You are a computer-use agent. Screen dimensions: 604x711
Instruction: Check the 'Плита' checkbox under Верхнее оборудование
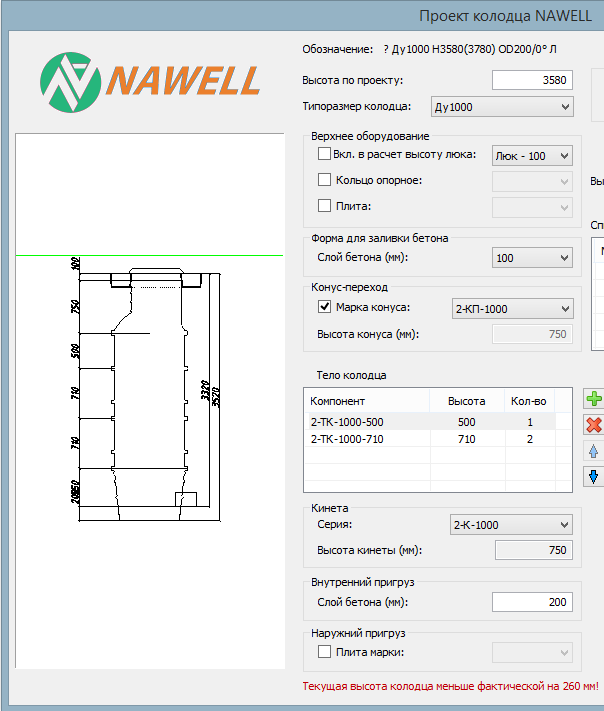[324, 205]
